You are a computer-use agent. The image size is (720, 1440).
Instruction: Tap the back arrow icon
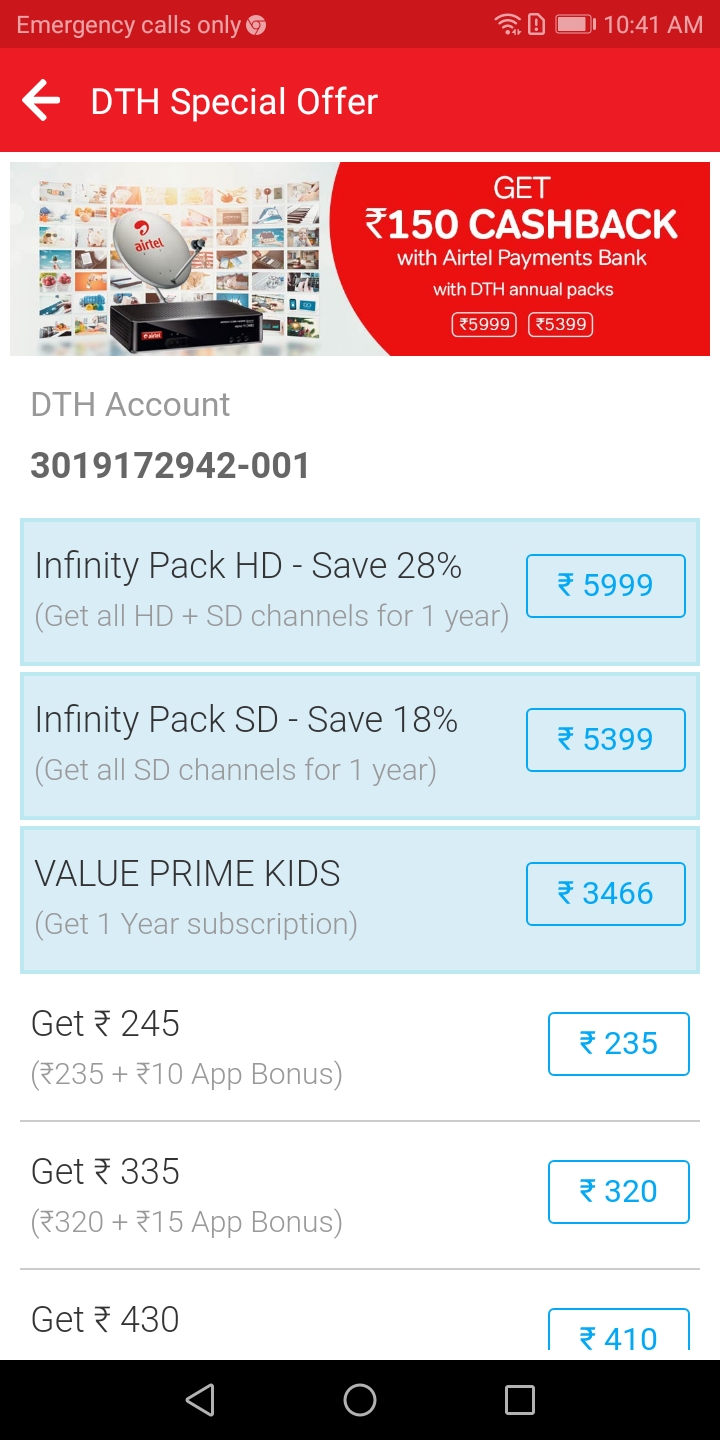point(41,101)
